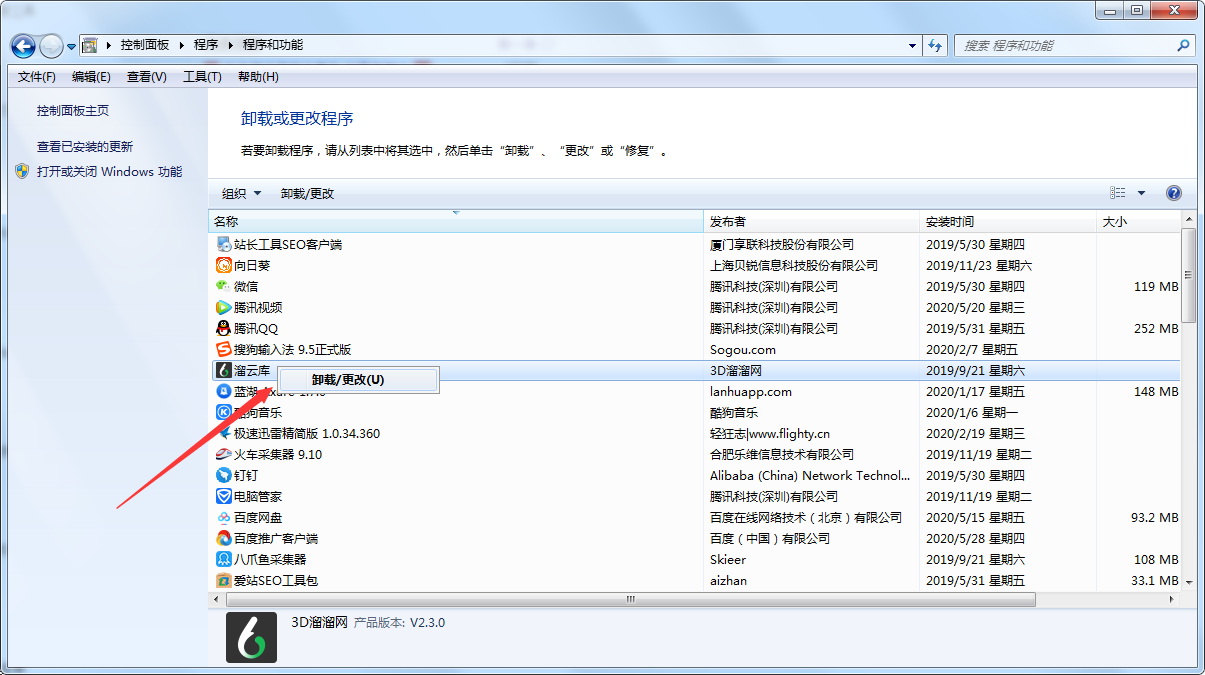
Task: Expand the arrow after 控制面板 in breadcrumb
Action: 182,45
